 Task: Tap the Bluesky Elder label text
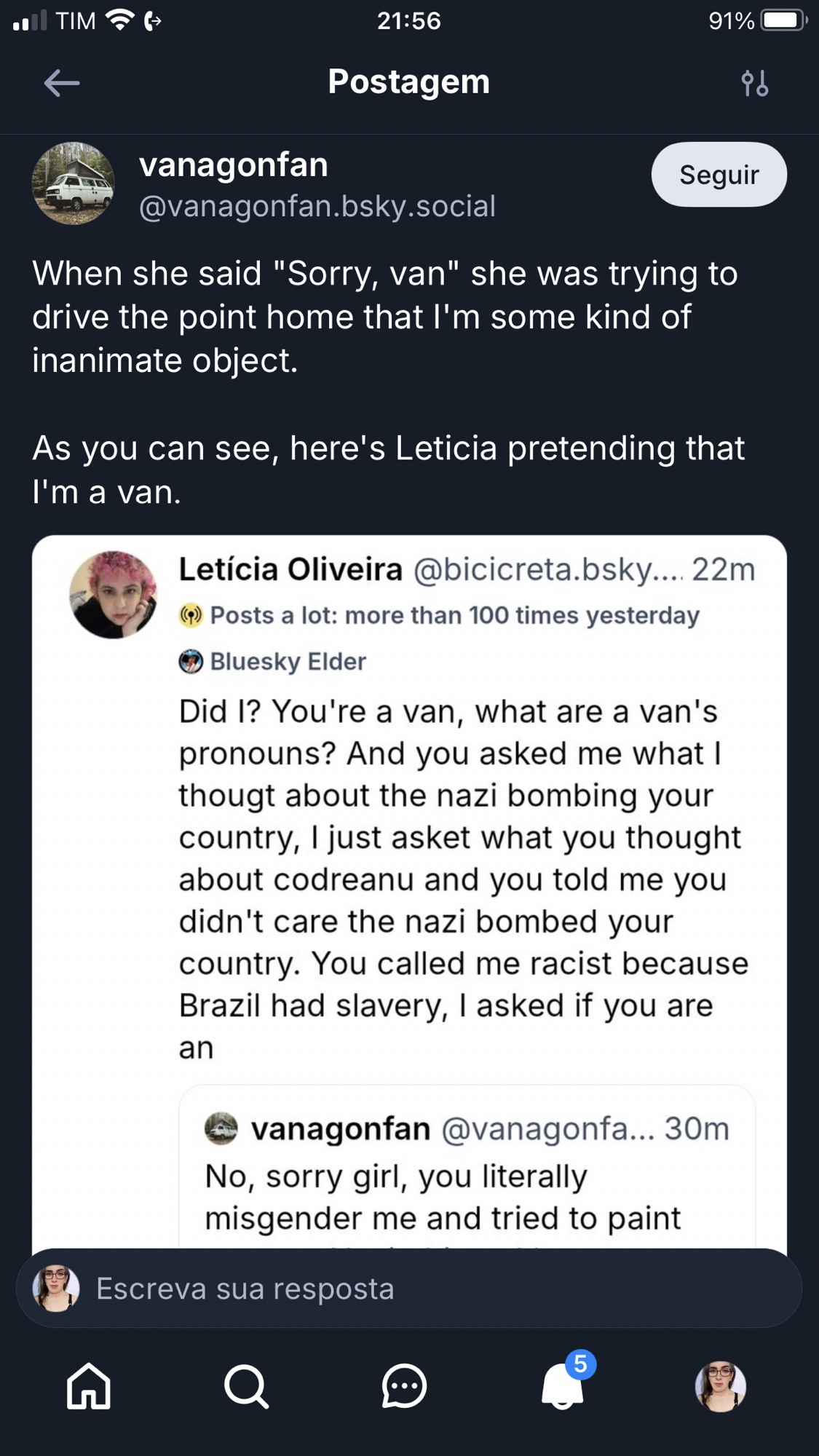pos(288,661)
